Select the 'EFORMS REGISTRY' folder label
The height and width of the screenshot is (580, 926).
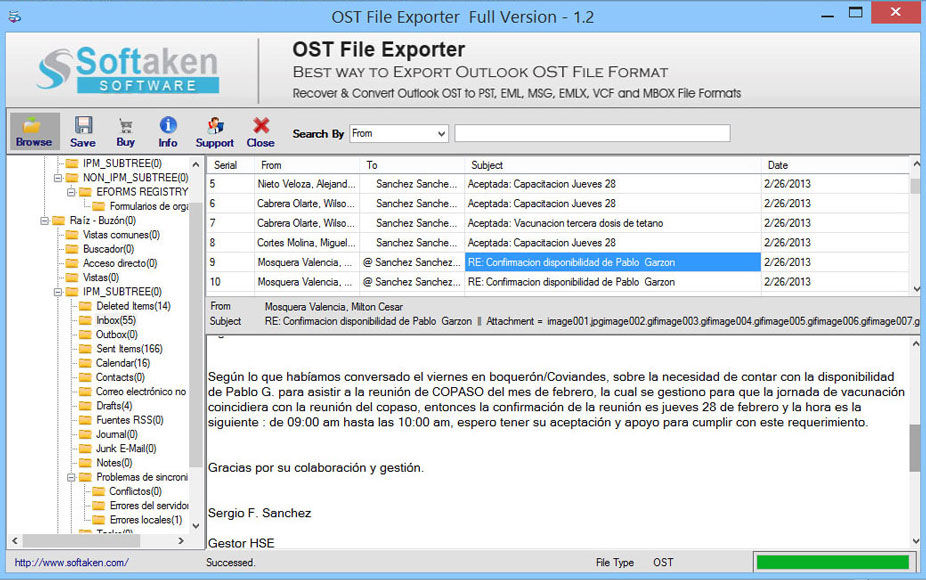pyautogui.click(x=142, y=192)
